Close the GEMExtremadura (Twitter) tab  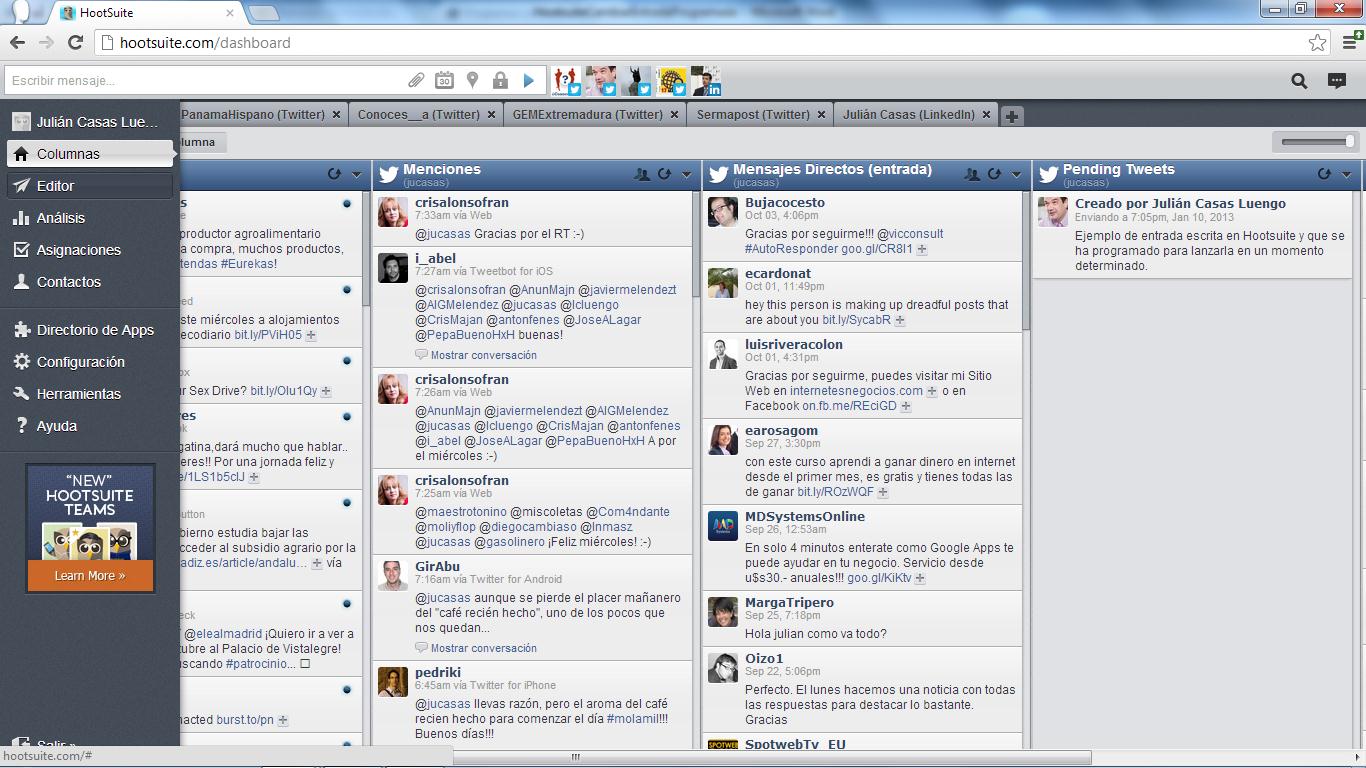click(675, 115)
